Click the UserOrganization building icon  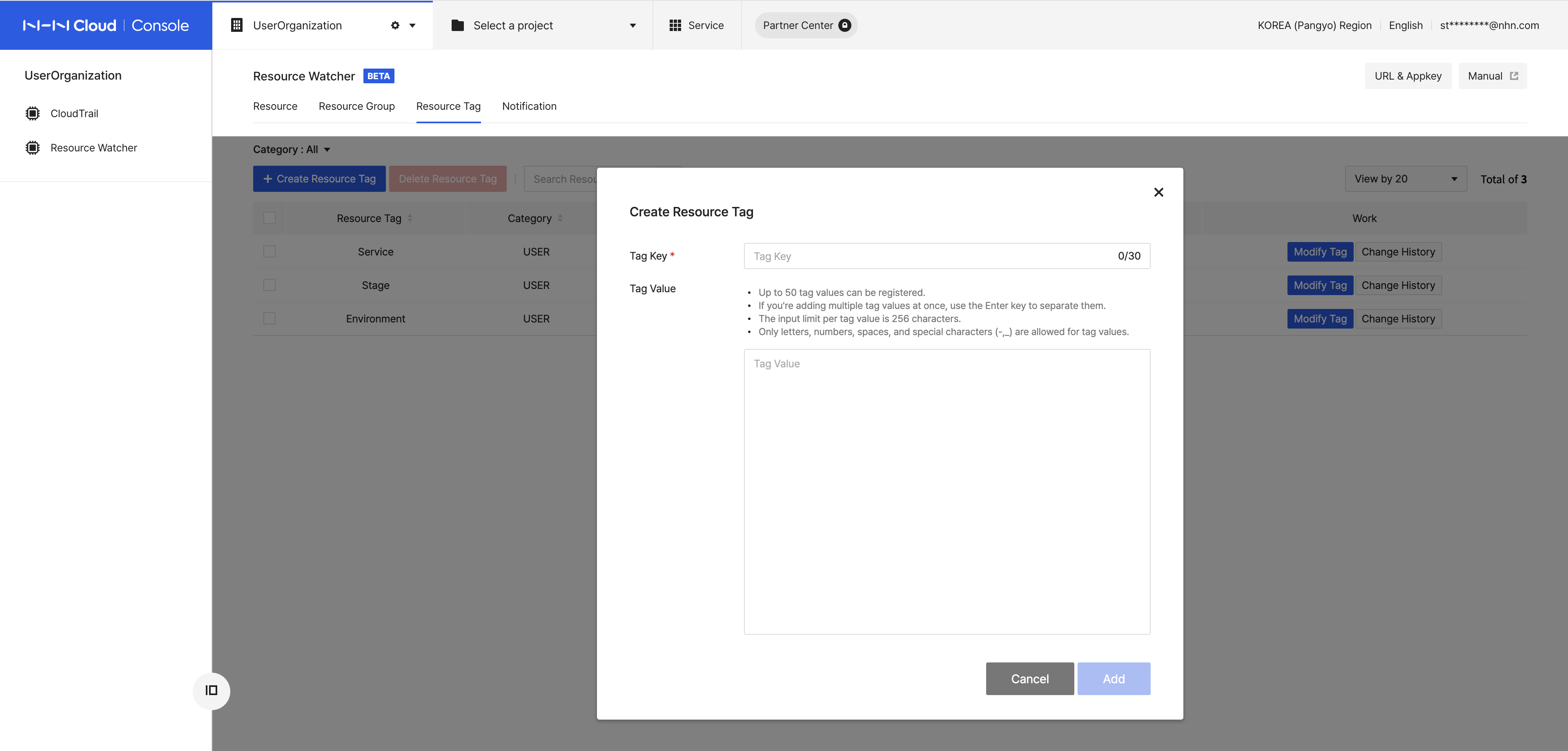pos(237,25)
